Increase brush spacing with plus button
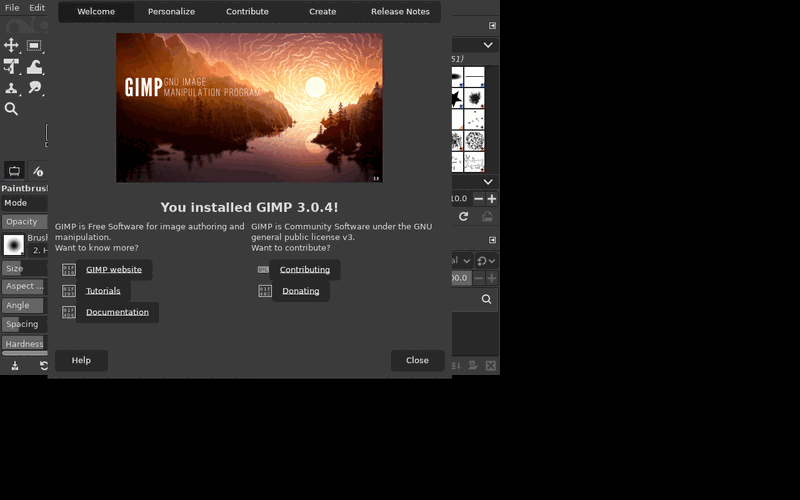Screen dimensions: 800x500 click(491, 198)
